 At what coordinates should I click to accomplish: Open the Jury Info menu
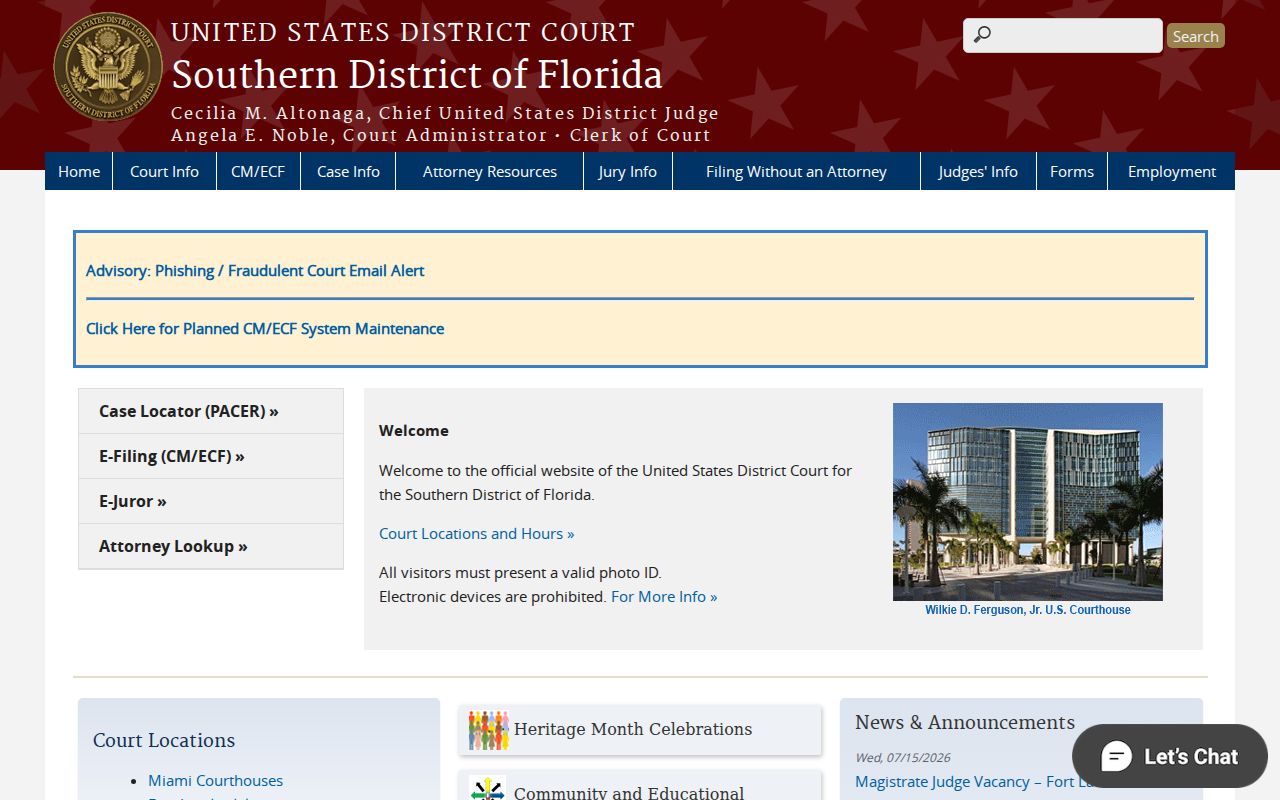coord(628,171)
